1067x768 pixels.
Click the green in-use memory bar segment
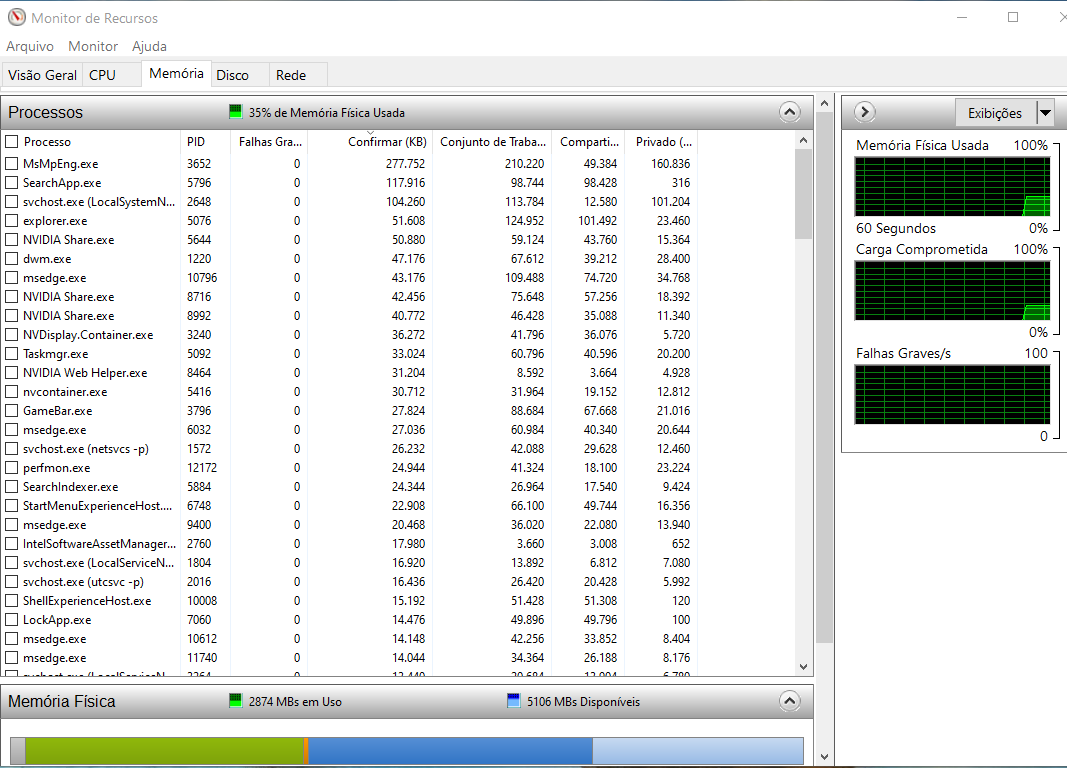point(165,751)
